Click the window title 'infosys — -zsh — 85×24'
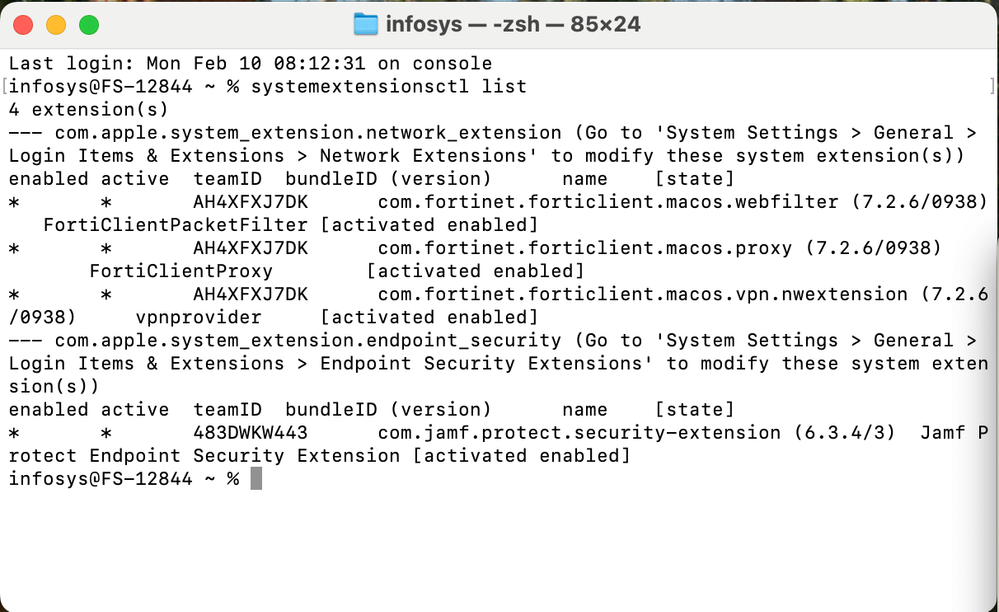 click(x=512, y=24)
